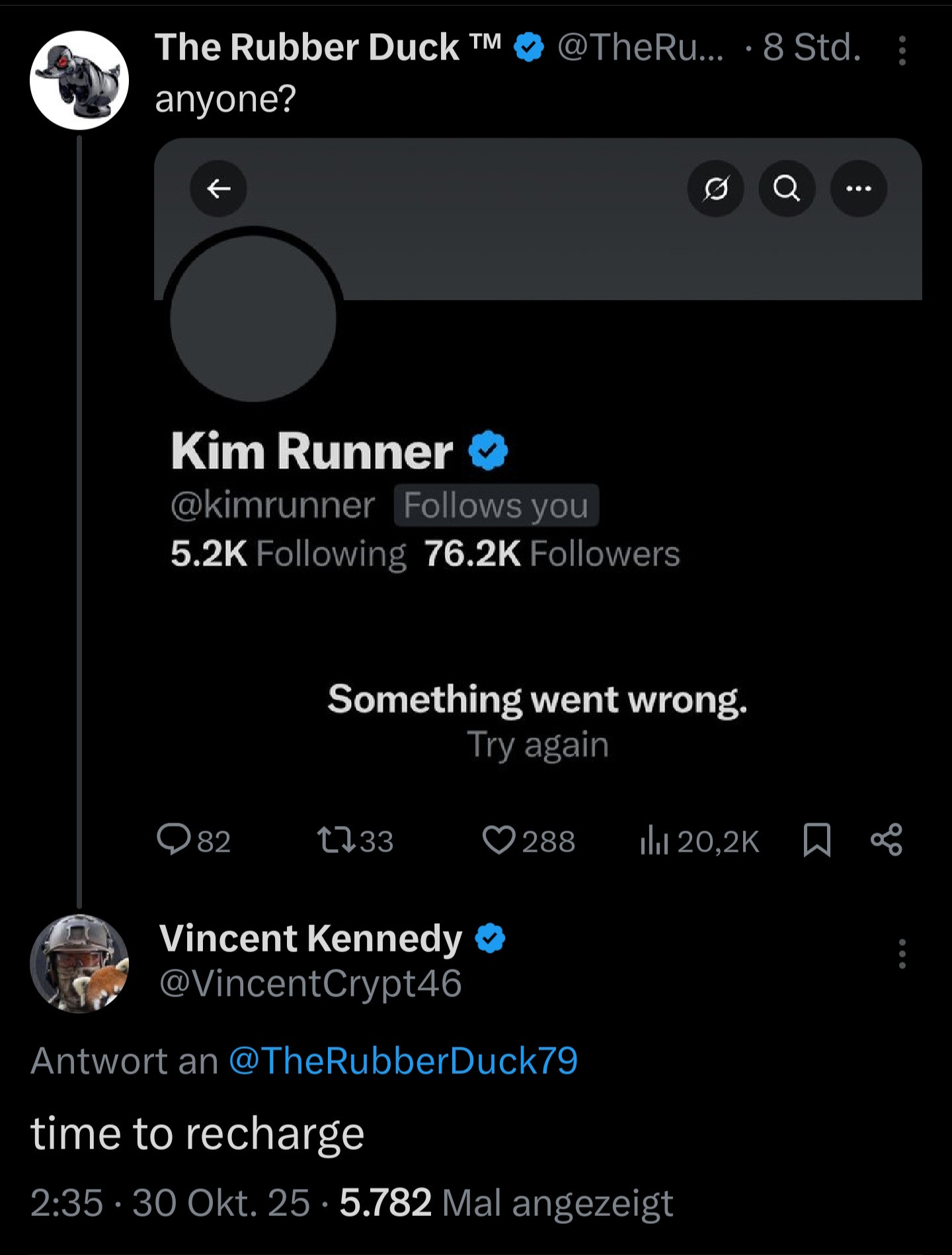Tap The Rubber Duck display name
The image size is (952, 1255).
pos(307,48)
